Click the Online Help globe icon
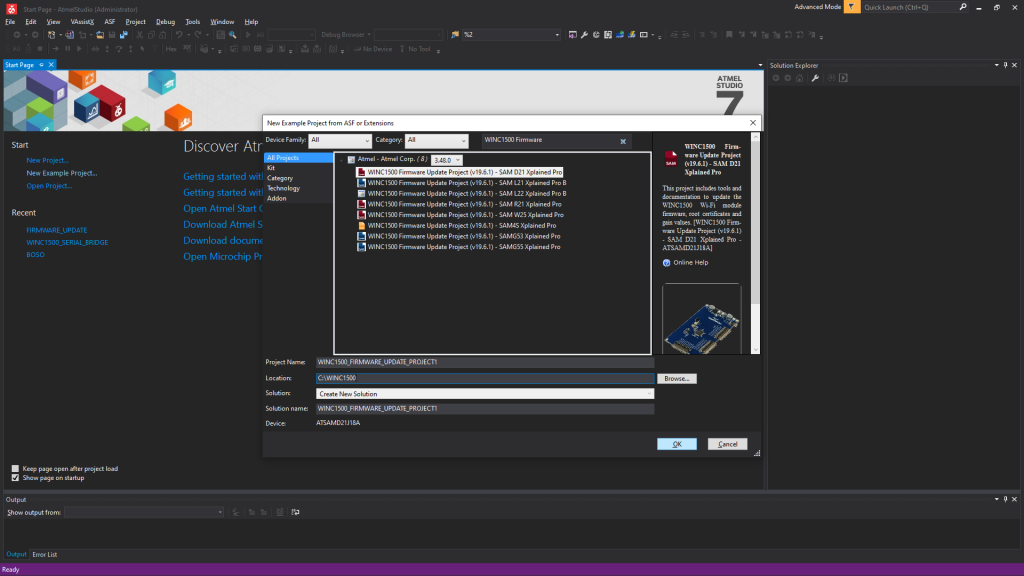Screen dimensions: 1024x576 click(666, 263)
